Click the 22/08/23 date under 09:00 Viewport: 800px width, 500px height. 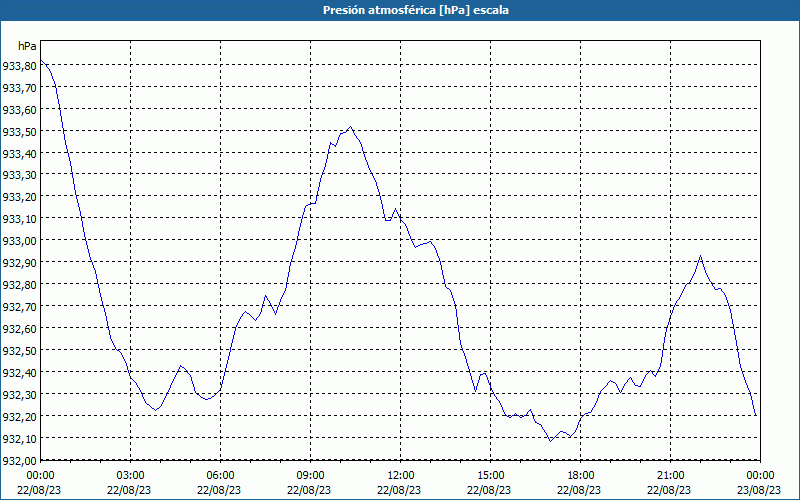[x=309, y=490]
